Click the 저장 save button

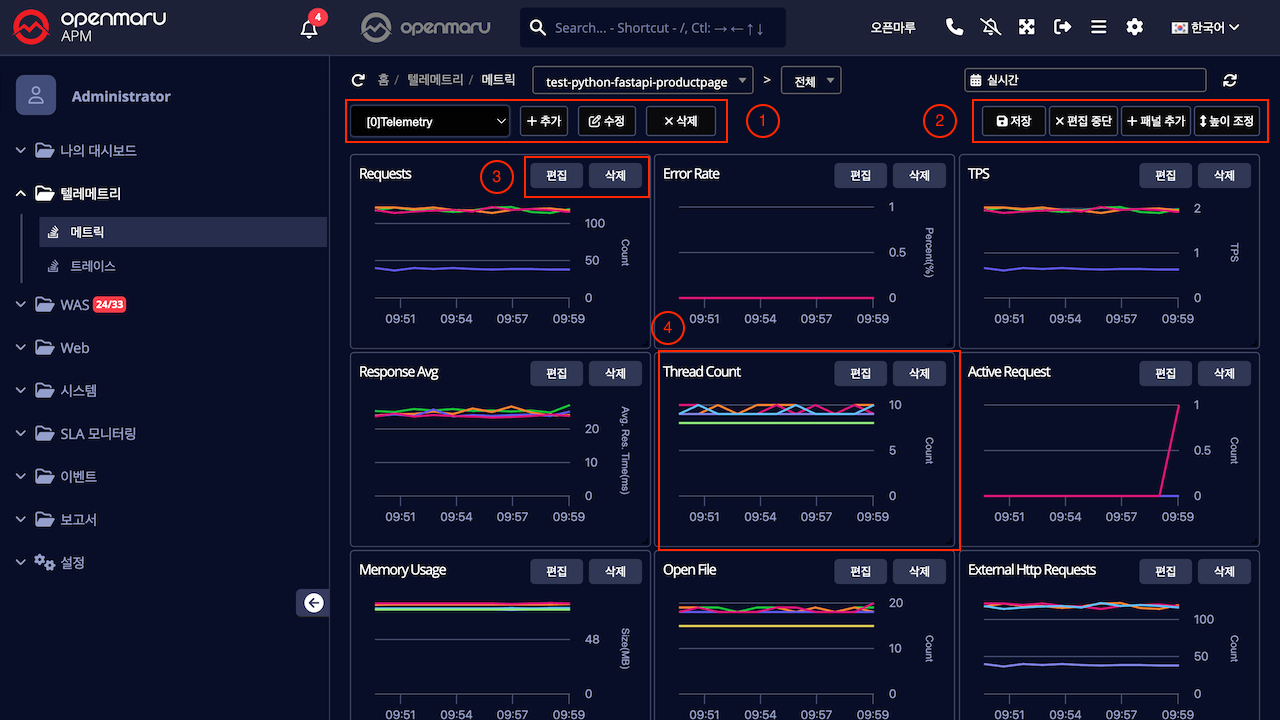pos(1013,122)
